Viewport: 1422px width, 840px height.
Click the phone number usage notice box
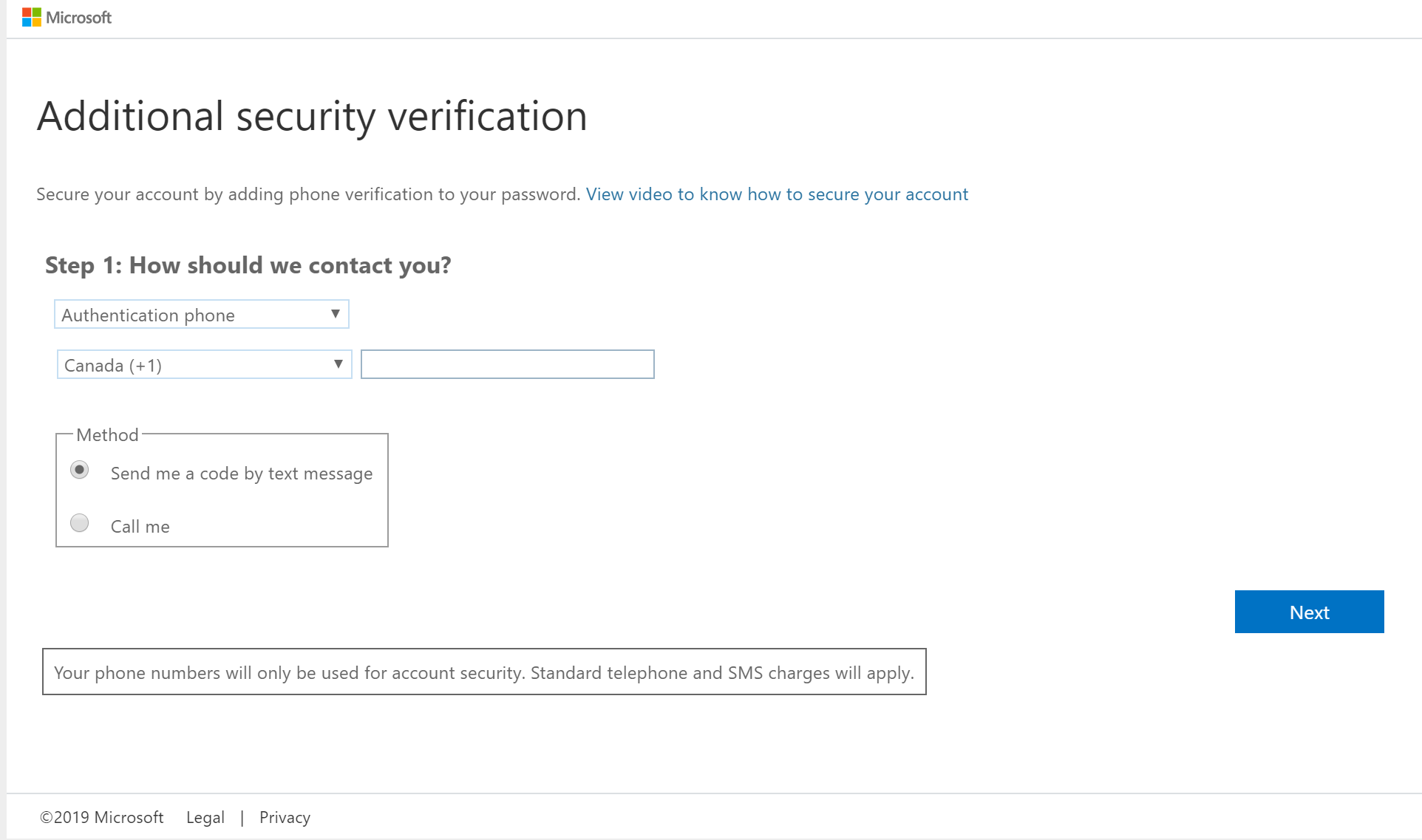pyautogui.click(x=484, y=672)
